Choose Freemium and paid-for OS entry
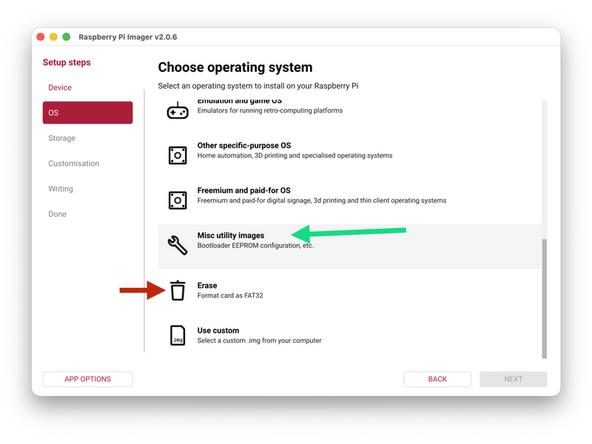592x444 pixels. click(350, 200)
